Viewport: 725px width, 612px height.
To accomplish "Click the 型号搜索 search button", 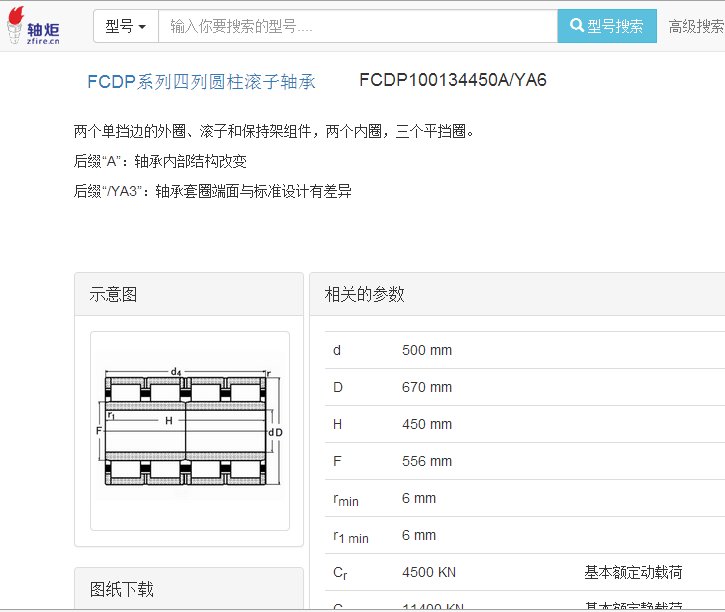I will [607, 26].
